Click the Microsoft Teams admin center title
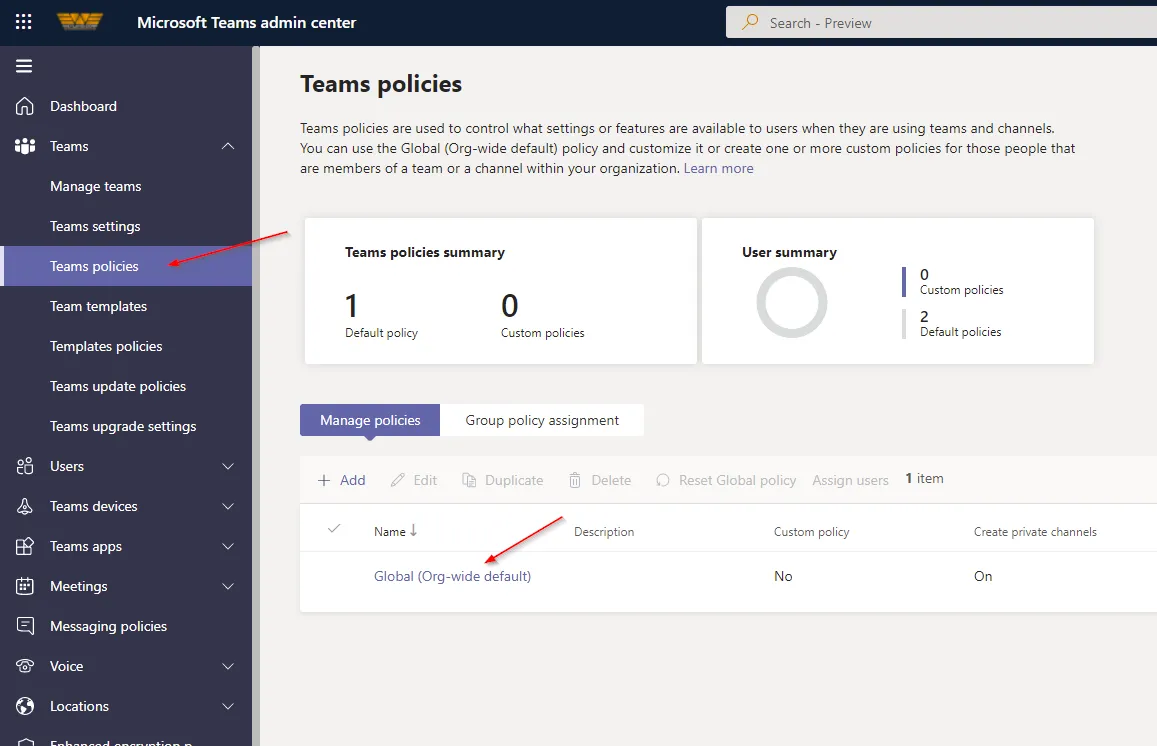This screenshot has height=746, width=1157. [246, 23]
